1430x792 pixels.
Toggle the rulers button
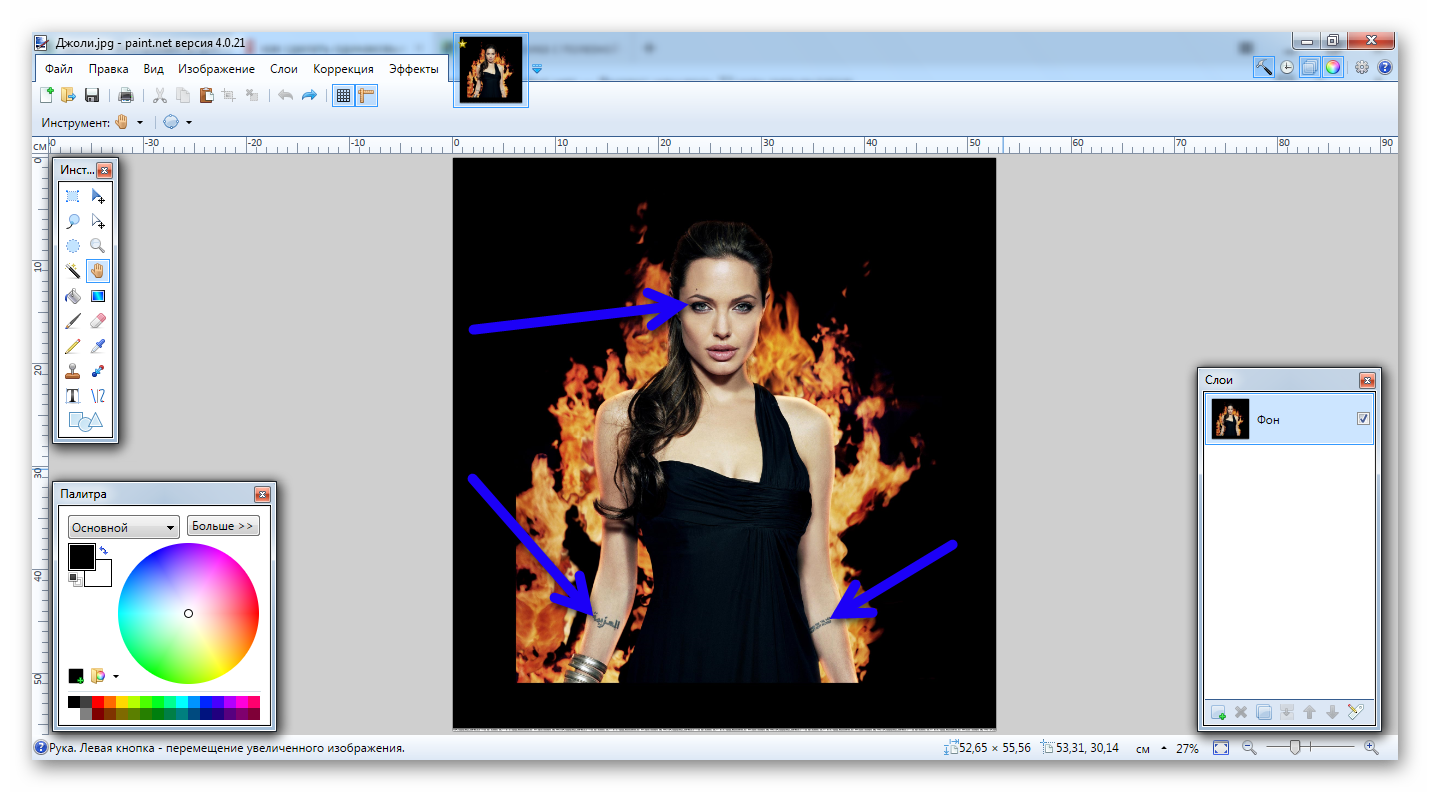pos(366,96)
